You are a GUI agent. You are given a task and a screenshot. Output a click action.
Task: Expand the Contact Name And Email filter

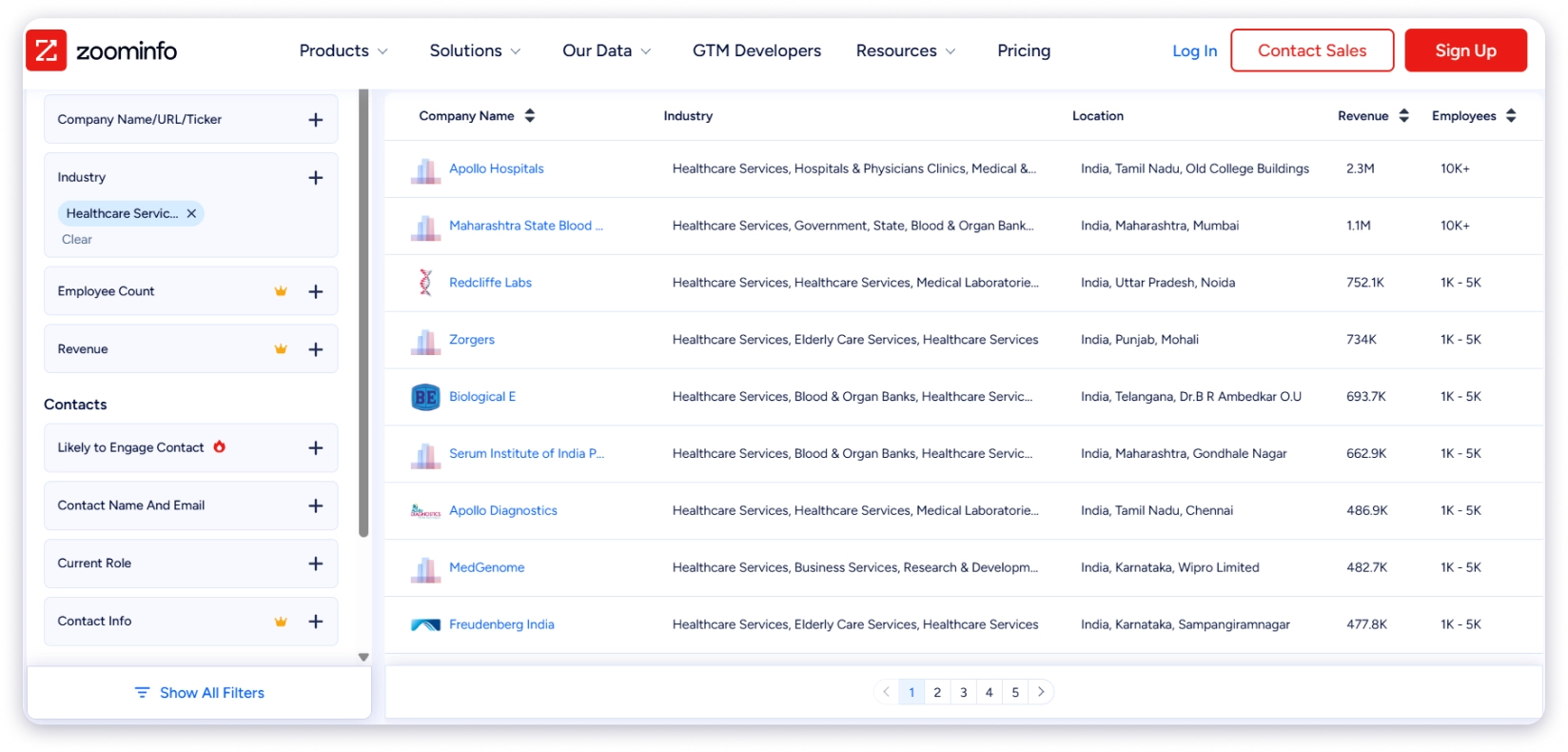pos(316,506)
